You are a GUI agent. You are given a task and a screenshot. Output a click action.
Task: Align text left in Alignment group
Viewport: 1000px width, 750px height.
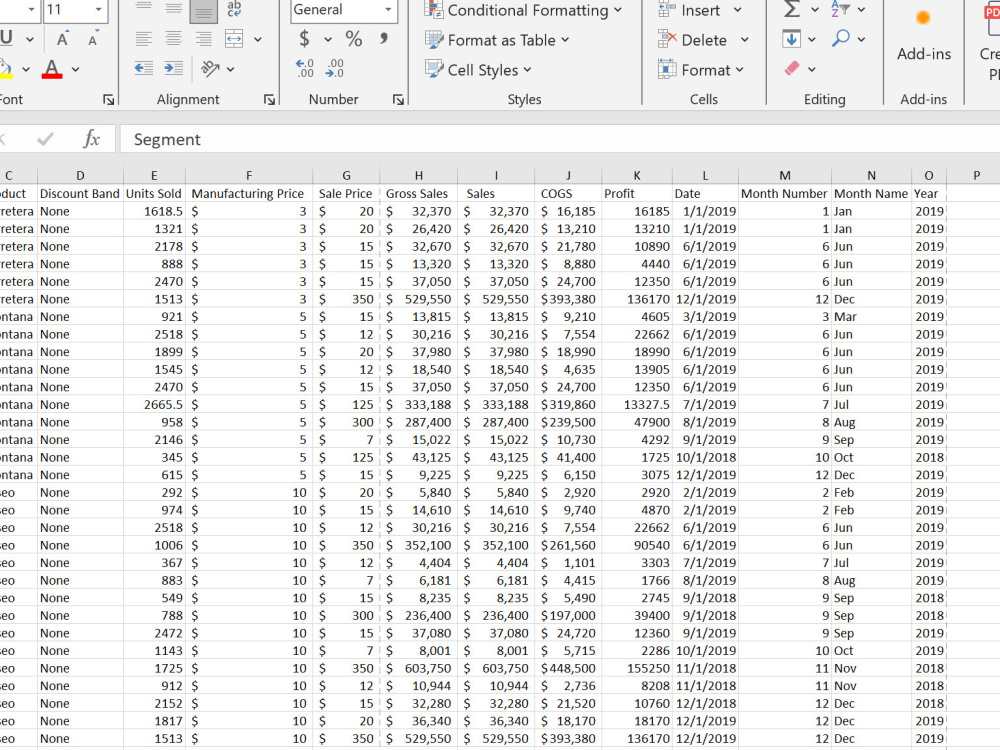coord(143,39)
